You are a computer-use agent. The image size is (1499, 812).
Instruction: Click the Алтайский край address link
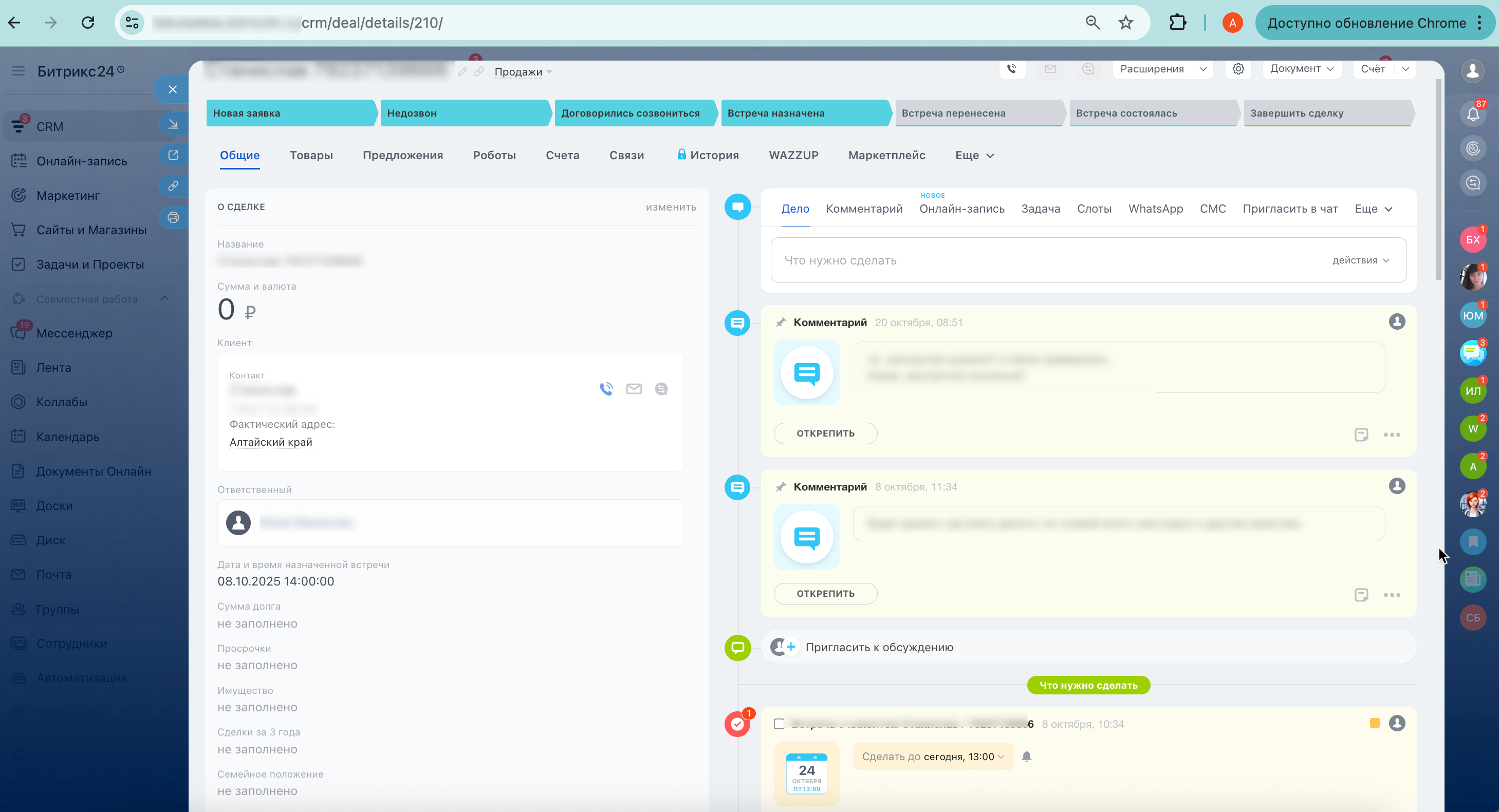(271, 442)
